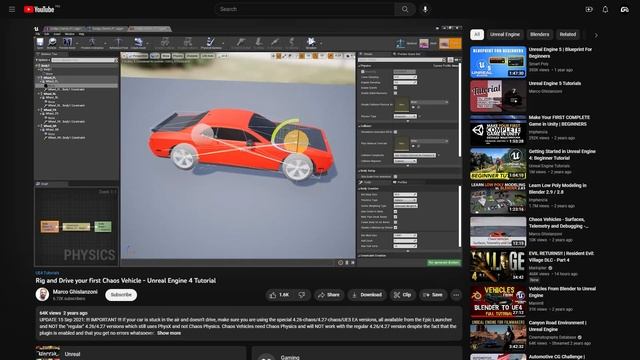
Task: Click the video player showing the red car
Action: 248,146
